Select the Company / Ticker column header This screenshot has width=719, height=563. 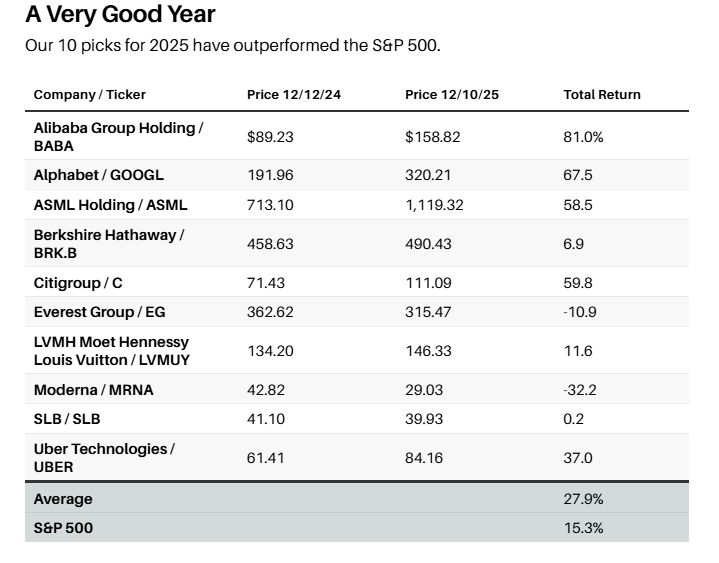coord(89,95)
